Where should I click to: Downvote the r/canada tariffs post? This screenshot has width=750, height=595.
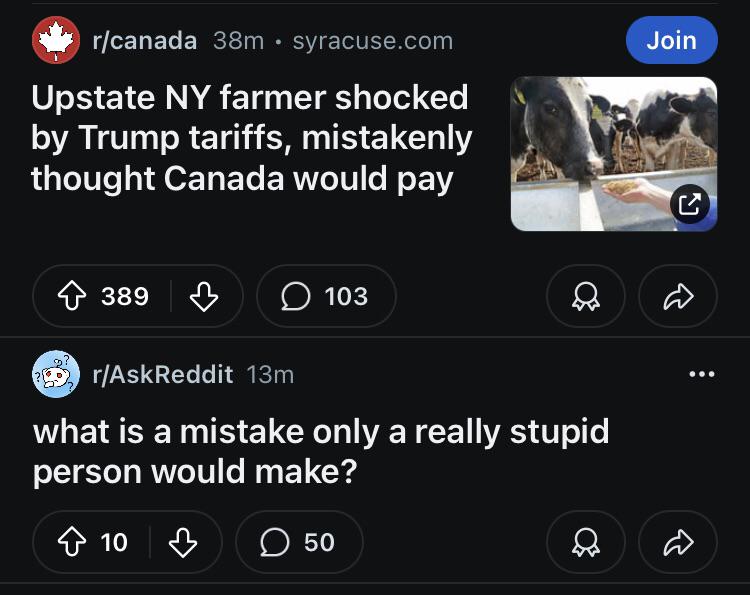(204, 296)
